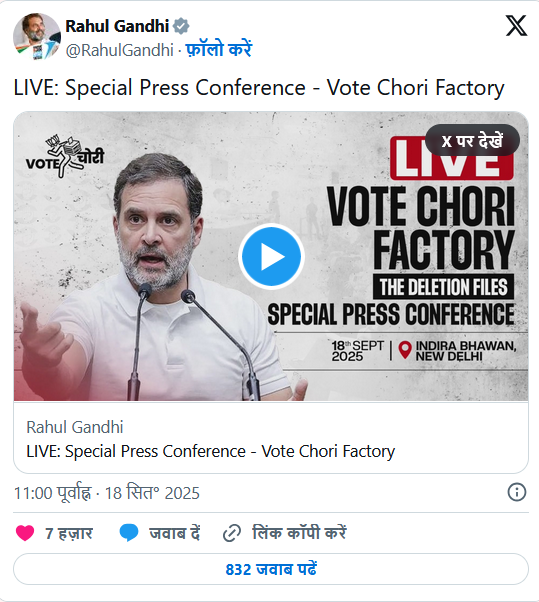Viewport: 539px width, 602px height.
Task: Open the '832 जवाब पढ़ें' replies button
Action: (x=271, y=569)
